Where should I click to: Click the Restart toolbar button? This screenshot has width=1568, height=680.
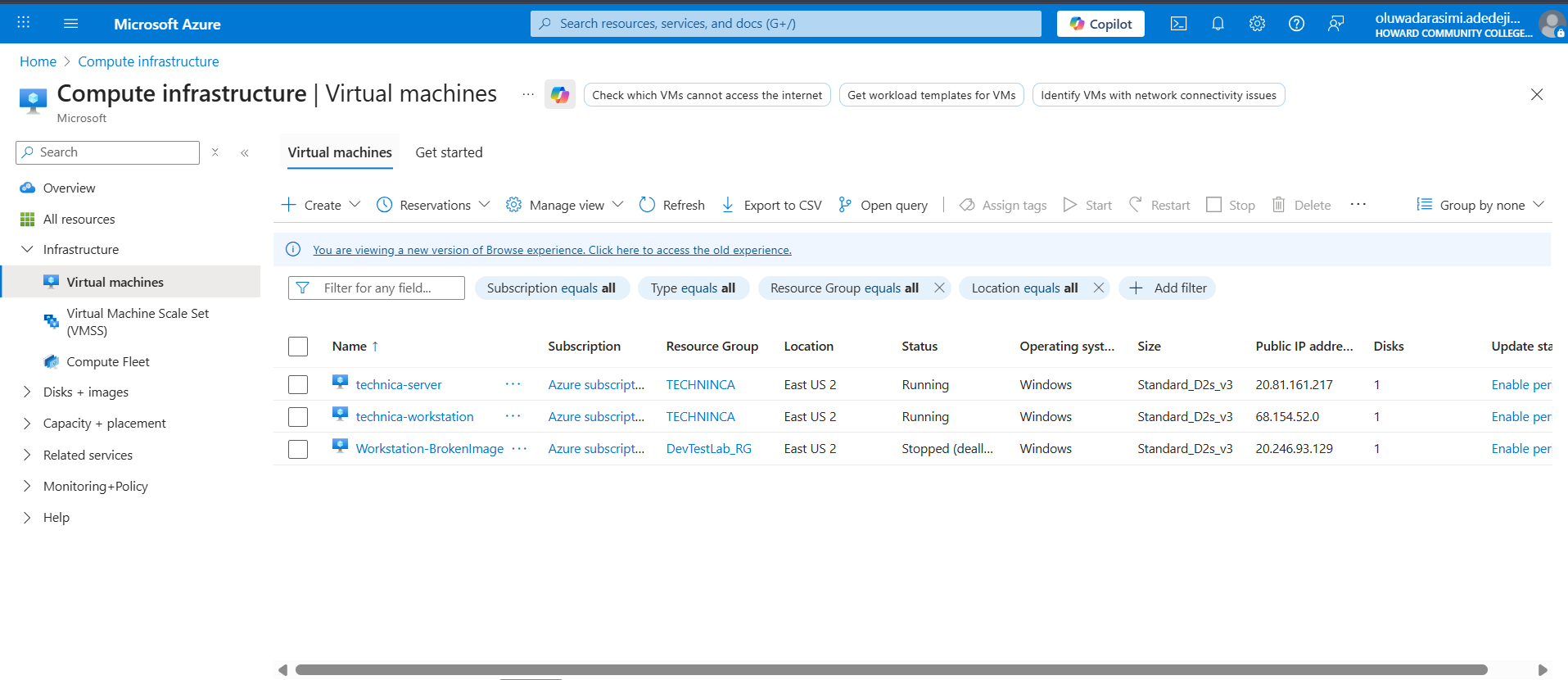(x=1159, y=205)
